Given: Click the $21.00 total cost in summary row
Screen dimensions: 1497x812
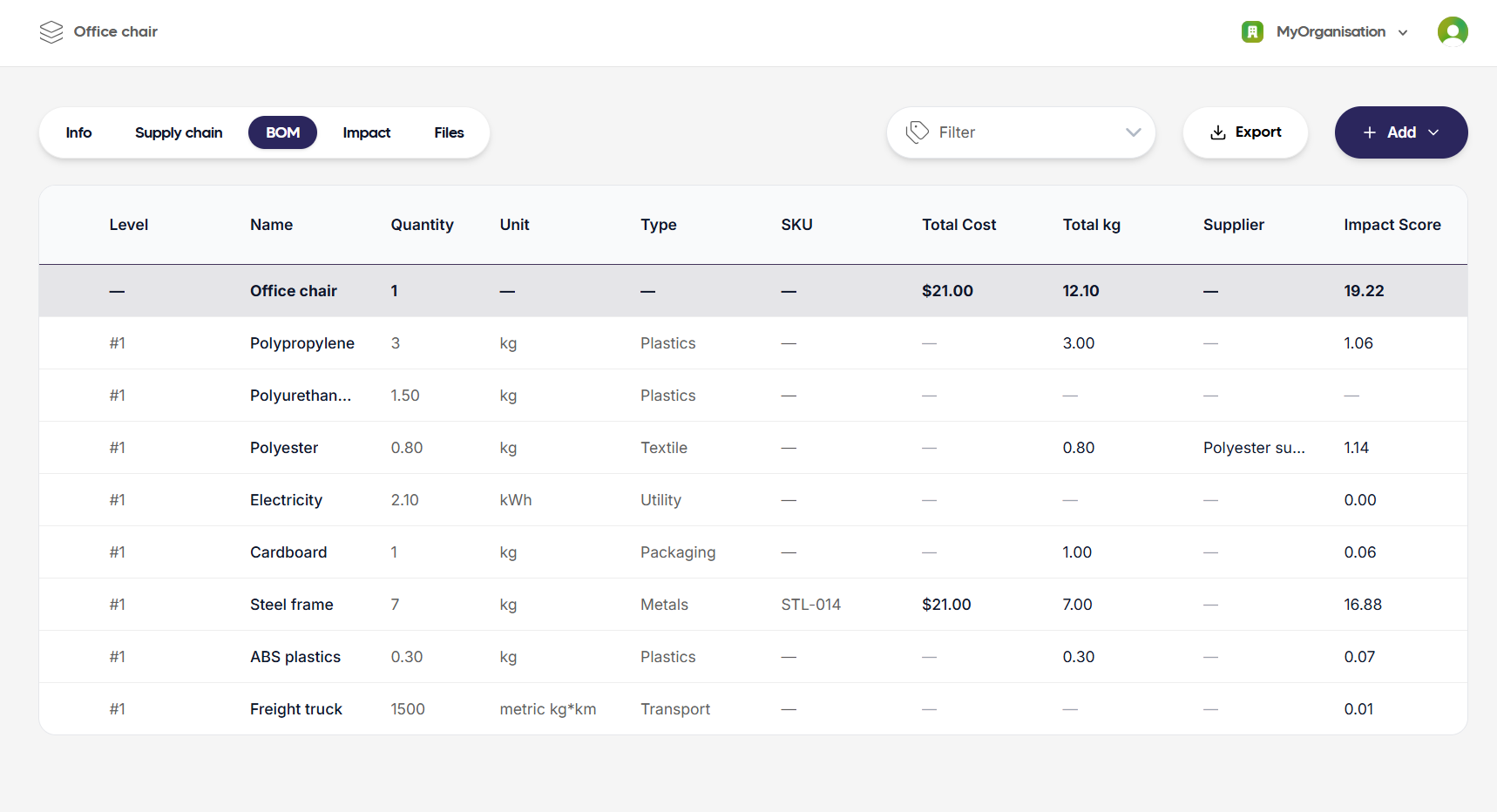Looking at the screenshot, I should point(947,291).
